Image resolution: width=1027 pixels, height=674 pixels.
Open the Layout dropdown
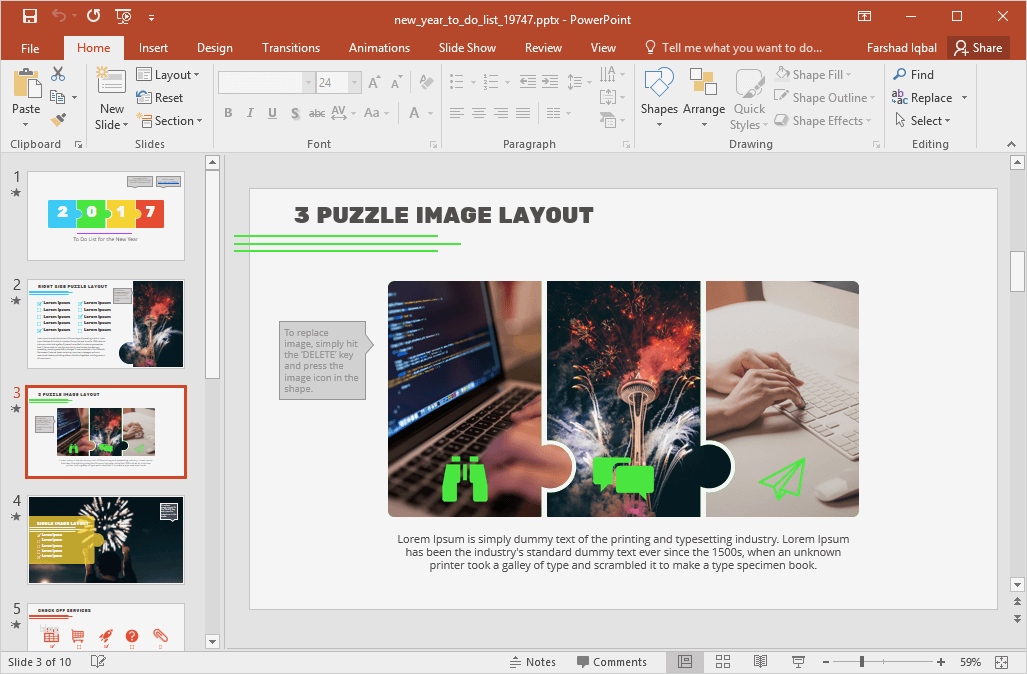(x=168, y=75)
